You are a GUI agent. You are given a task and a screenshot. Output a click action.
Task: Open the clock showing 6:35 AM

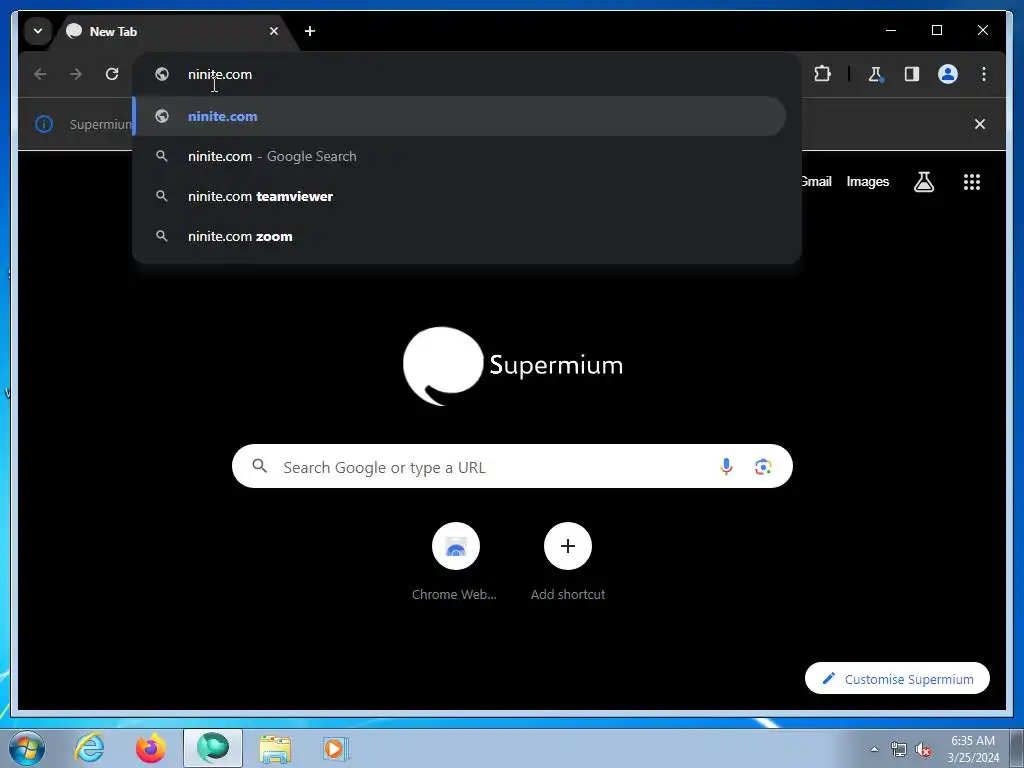pos(973,749)
